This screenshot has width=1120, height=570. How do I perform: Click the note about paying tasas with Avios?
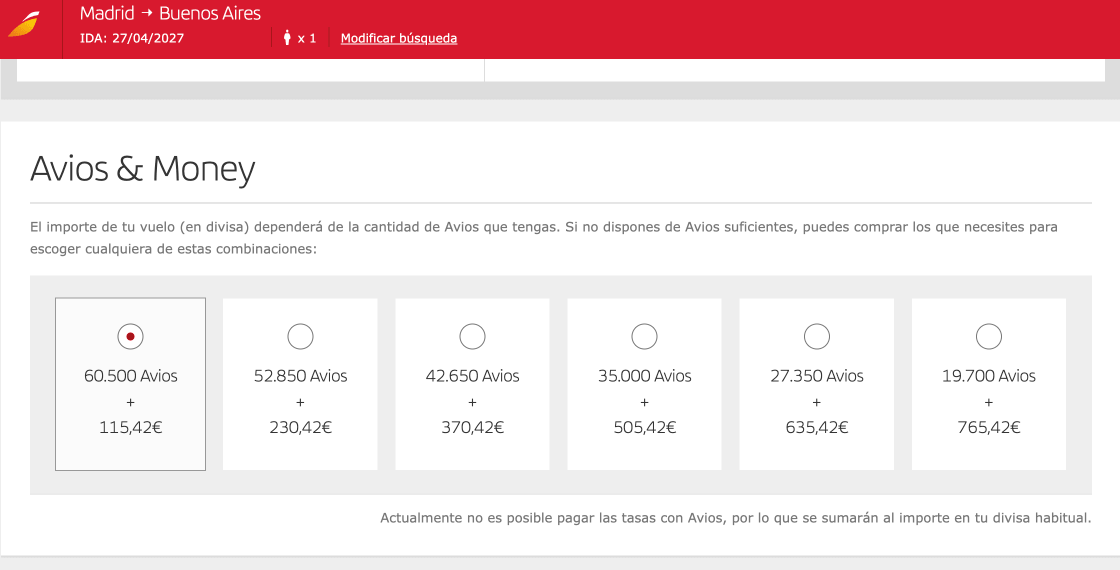point(736,518)
